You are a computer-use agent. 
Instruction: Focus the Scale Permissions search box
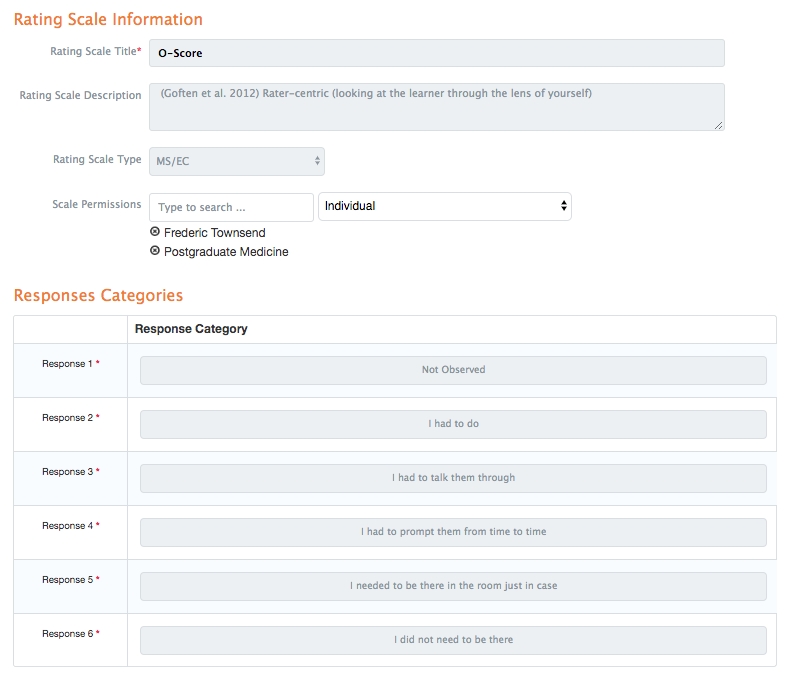click(231, 207)
